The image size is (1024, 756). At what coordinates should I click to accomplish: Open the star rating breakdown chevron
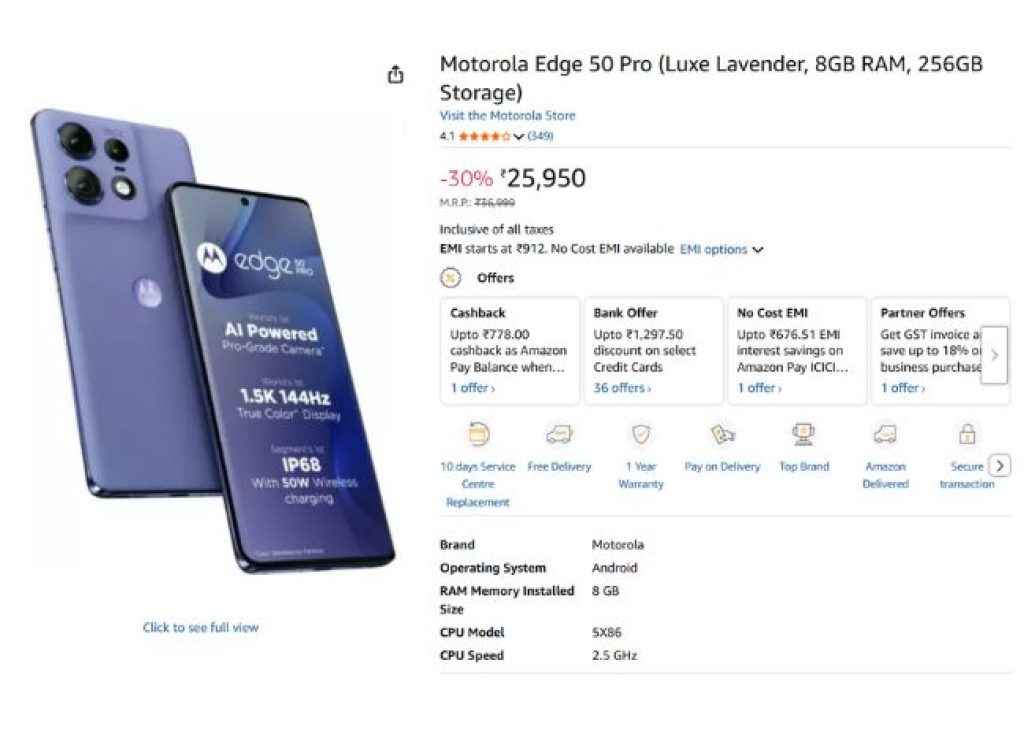[x=518, y=135]
